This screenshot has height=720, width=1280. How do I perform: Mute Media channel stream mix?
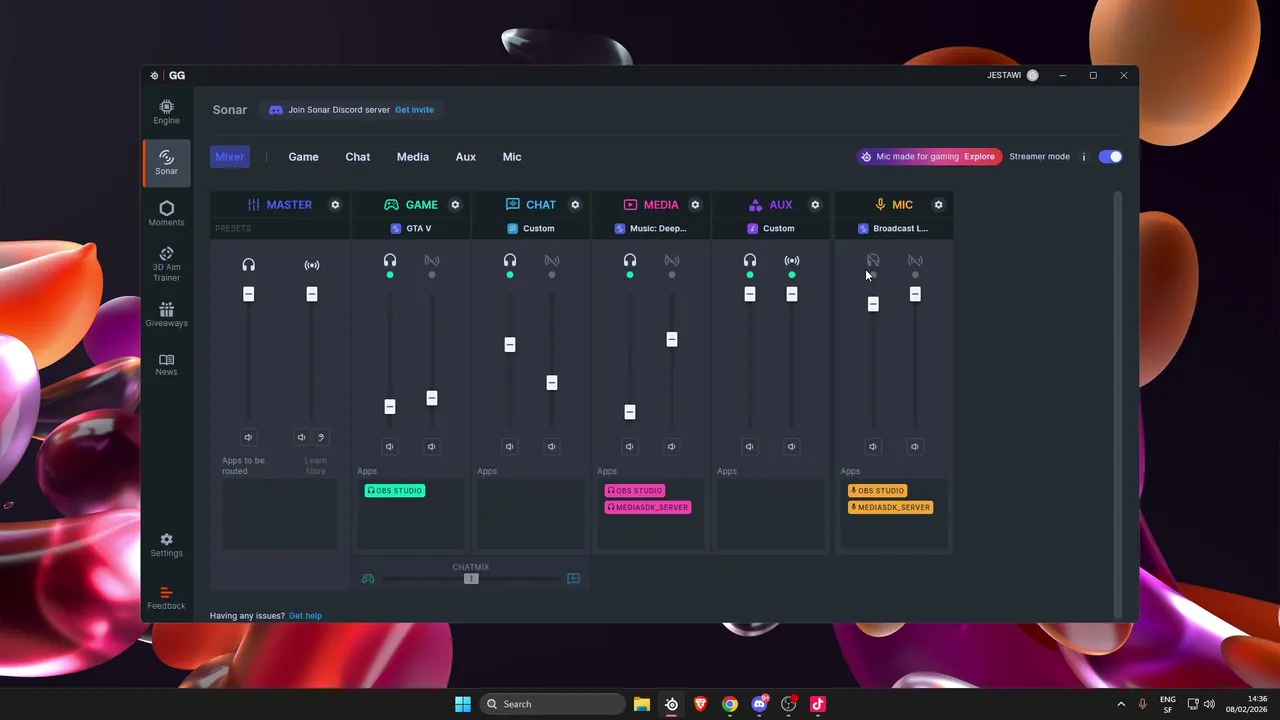tap(671, 447)
